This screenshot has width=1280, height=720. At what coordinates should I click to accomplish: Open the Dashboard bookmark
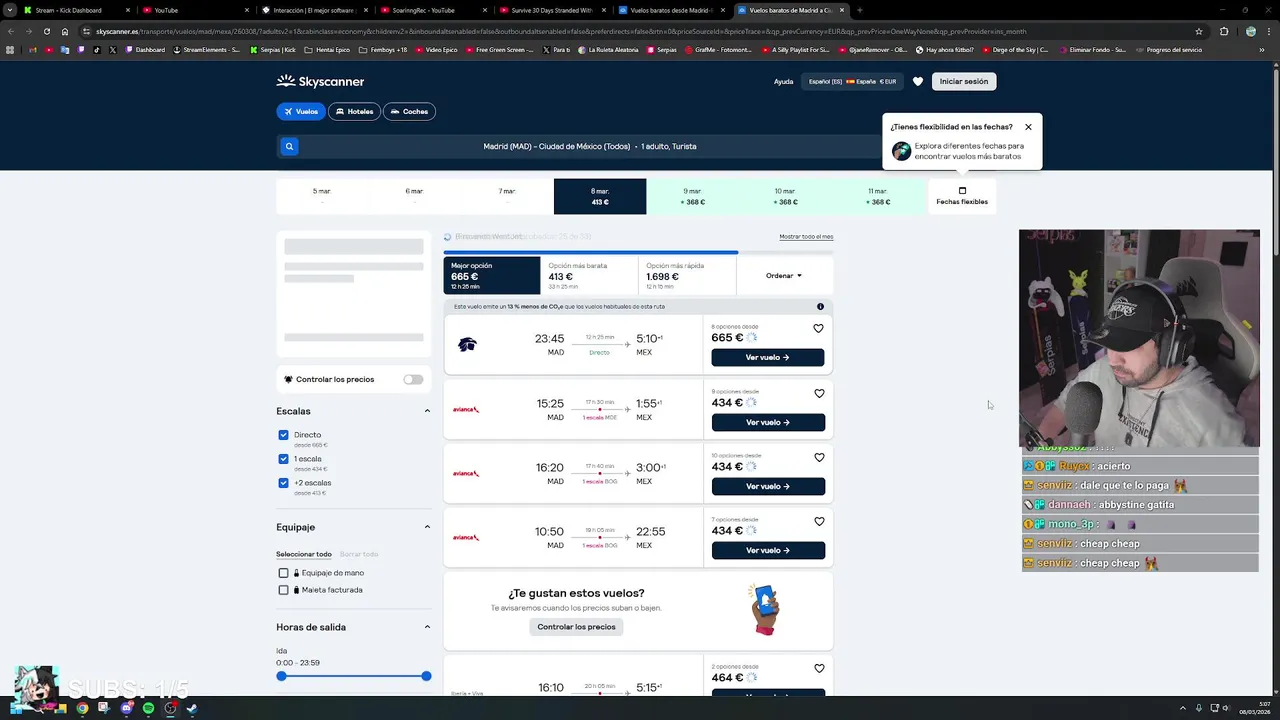tap(145, 50)
